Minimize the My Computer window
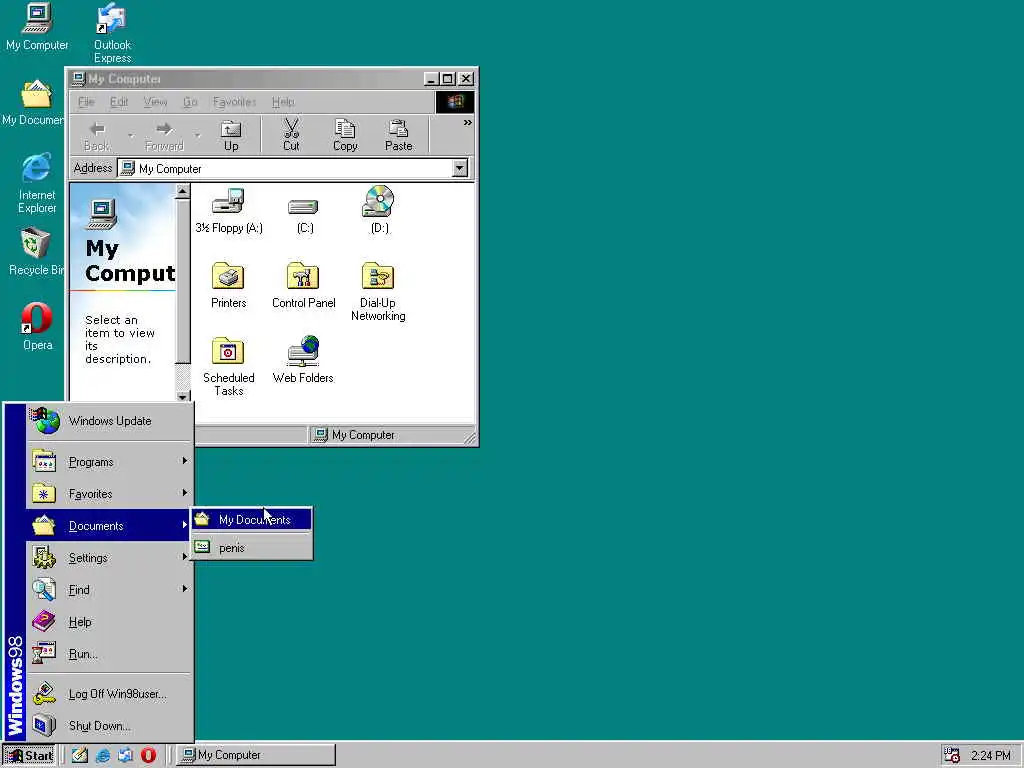 (x=431, y=79)
